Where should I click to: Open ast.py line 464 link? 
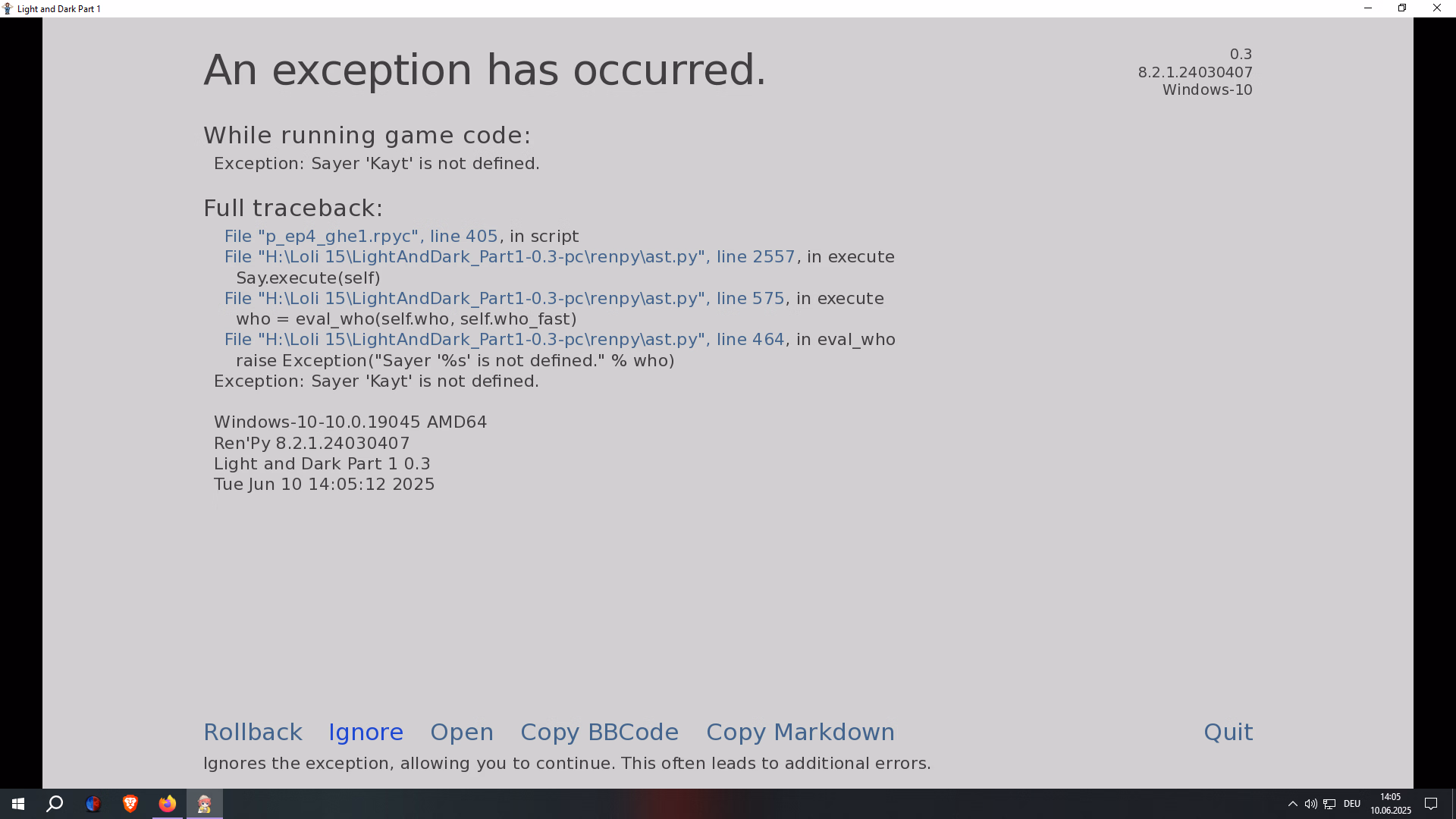pyautogui.click(x=504, y=340)
